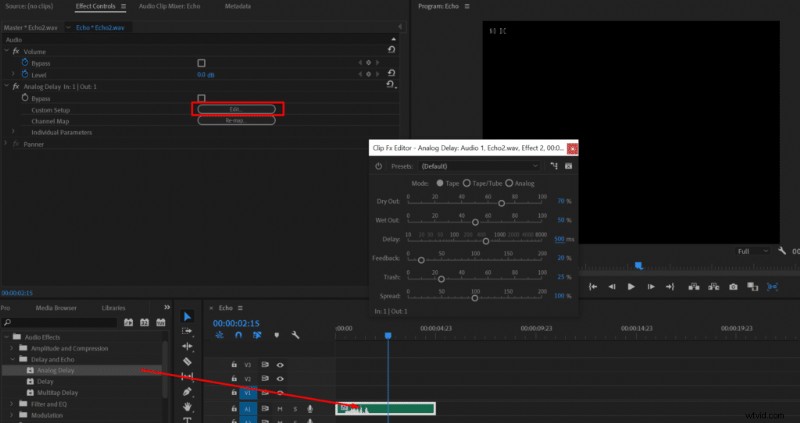Select Multitap Delay effect

tap(58, 392)
